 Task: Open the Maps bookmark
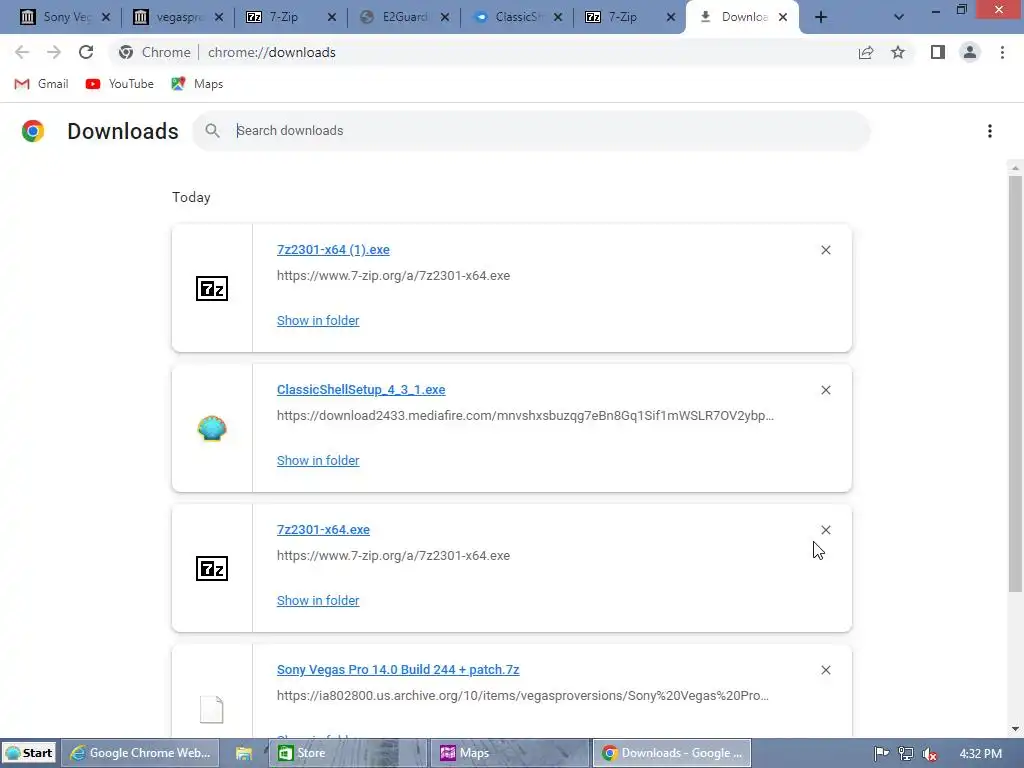click(x=197, y=84)
